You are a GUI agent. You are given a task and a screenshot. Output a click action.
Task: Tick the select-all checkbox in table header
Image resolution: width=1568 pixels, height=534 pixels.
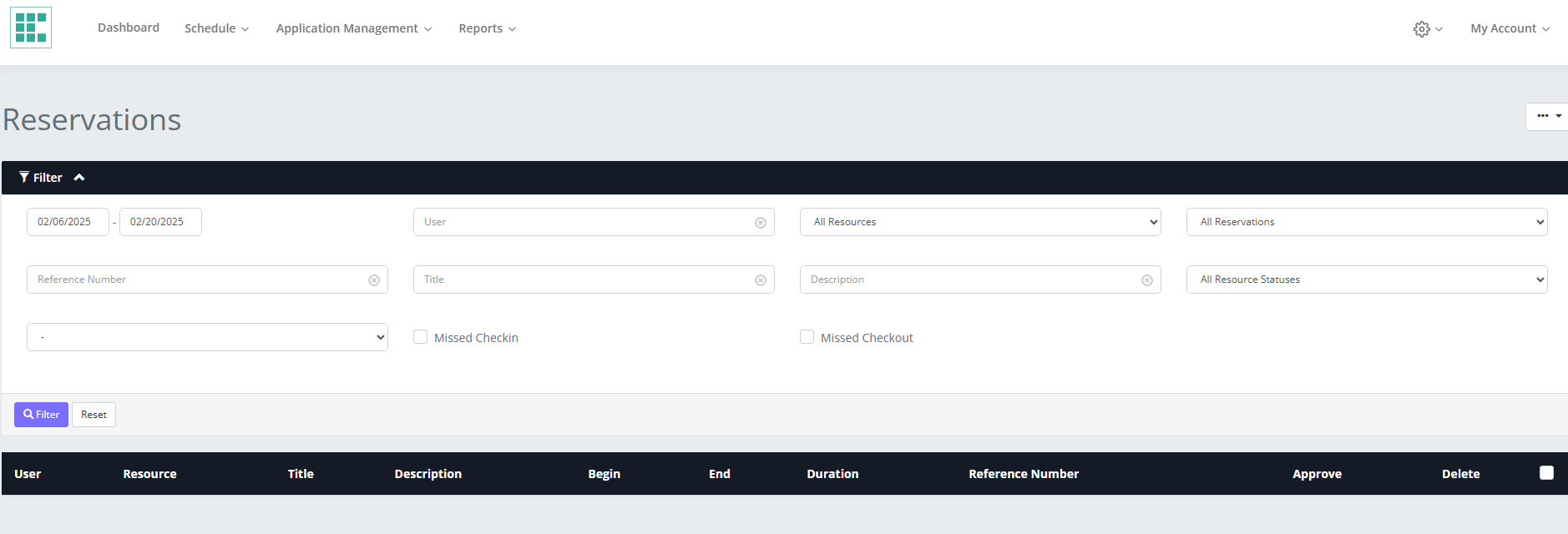click(1546, 473)
